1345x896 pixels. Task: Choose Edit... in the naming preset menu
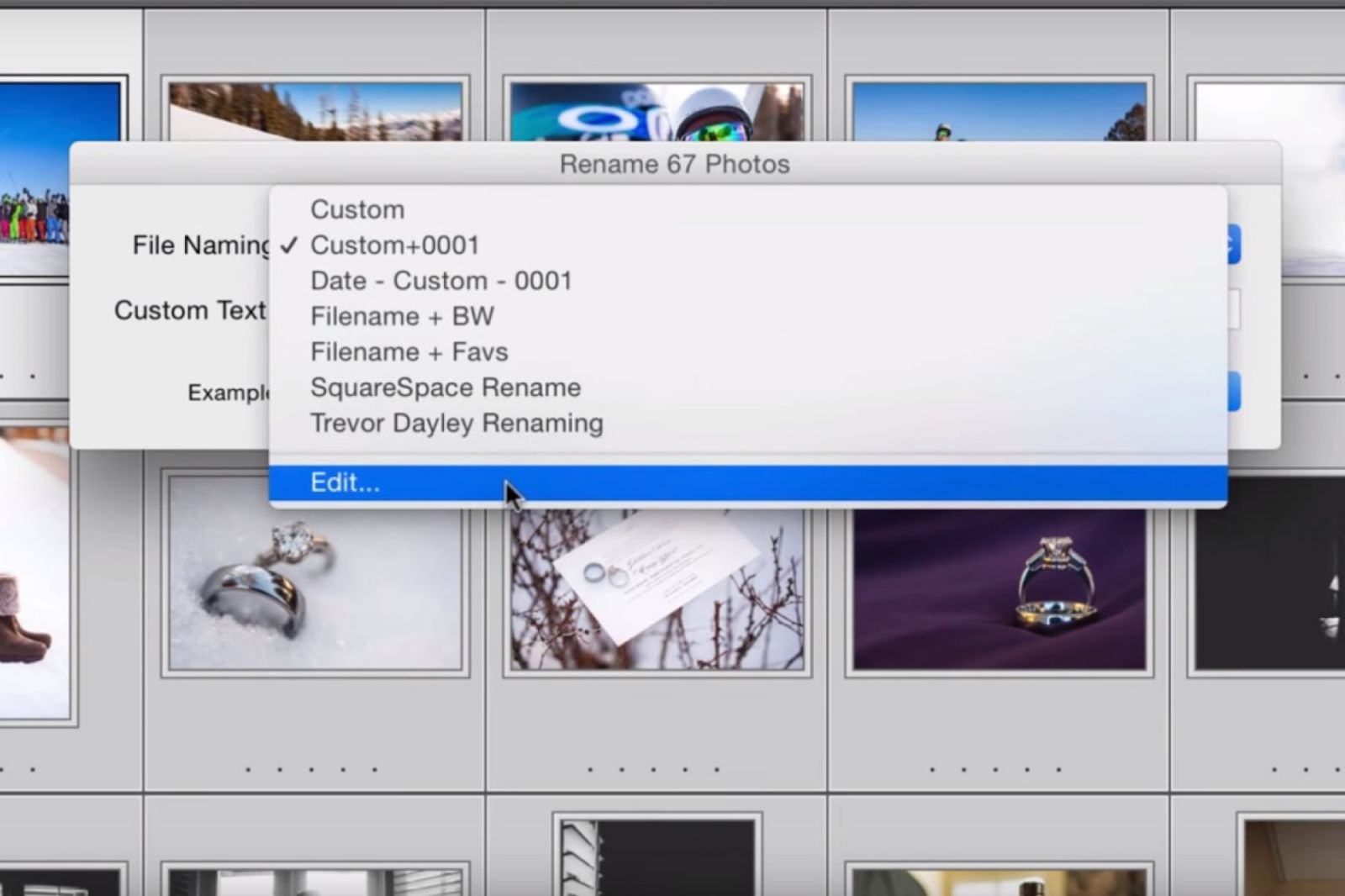point(345,483)
